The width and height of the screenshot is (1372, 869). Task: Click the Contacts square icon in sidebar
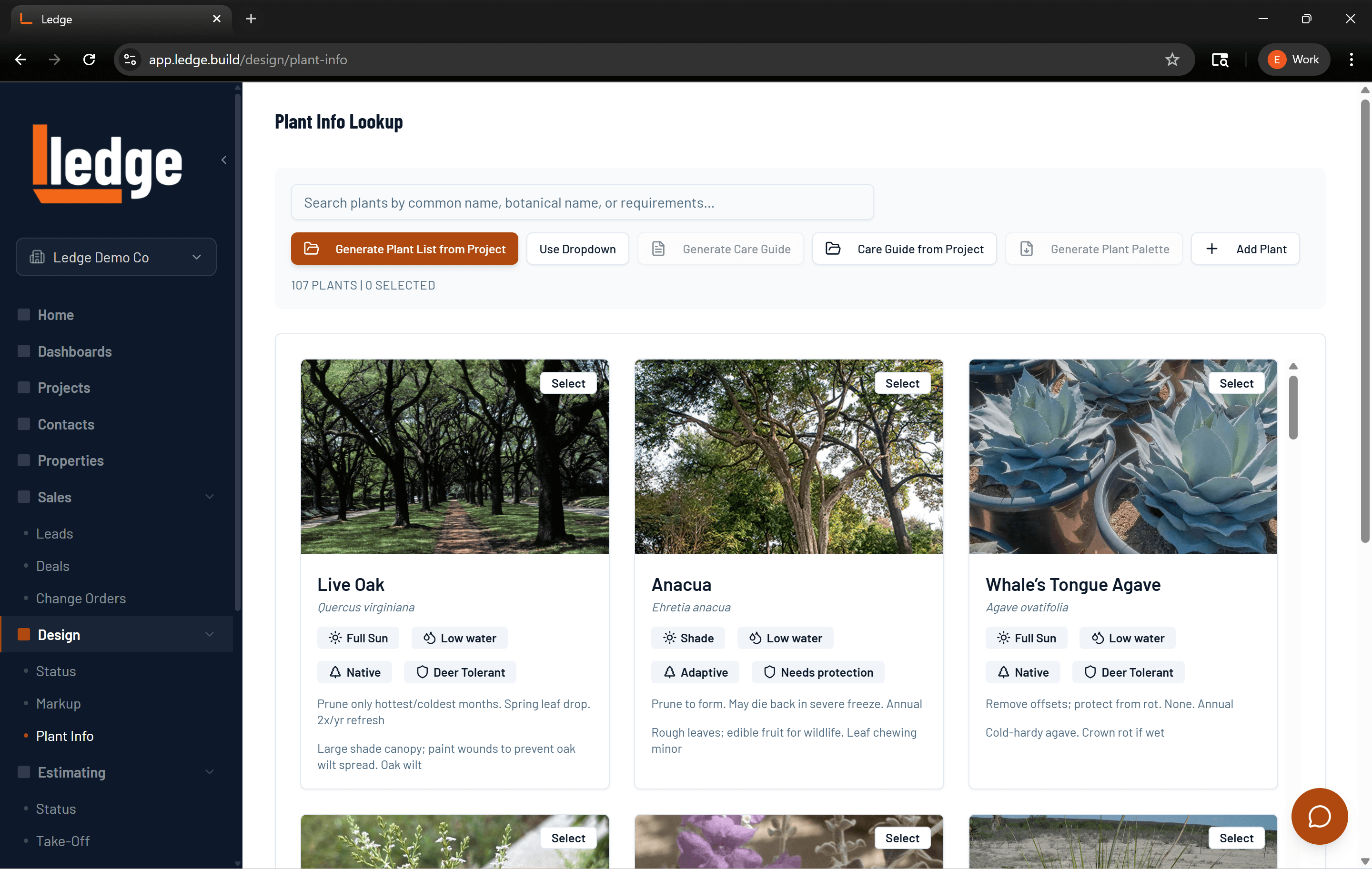pyautogui.click(x=24, y=424)
